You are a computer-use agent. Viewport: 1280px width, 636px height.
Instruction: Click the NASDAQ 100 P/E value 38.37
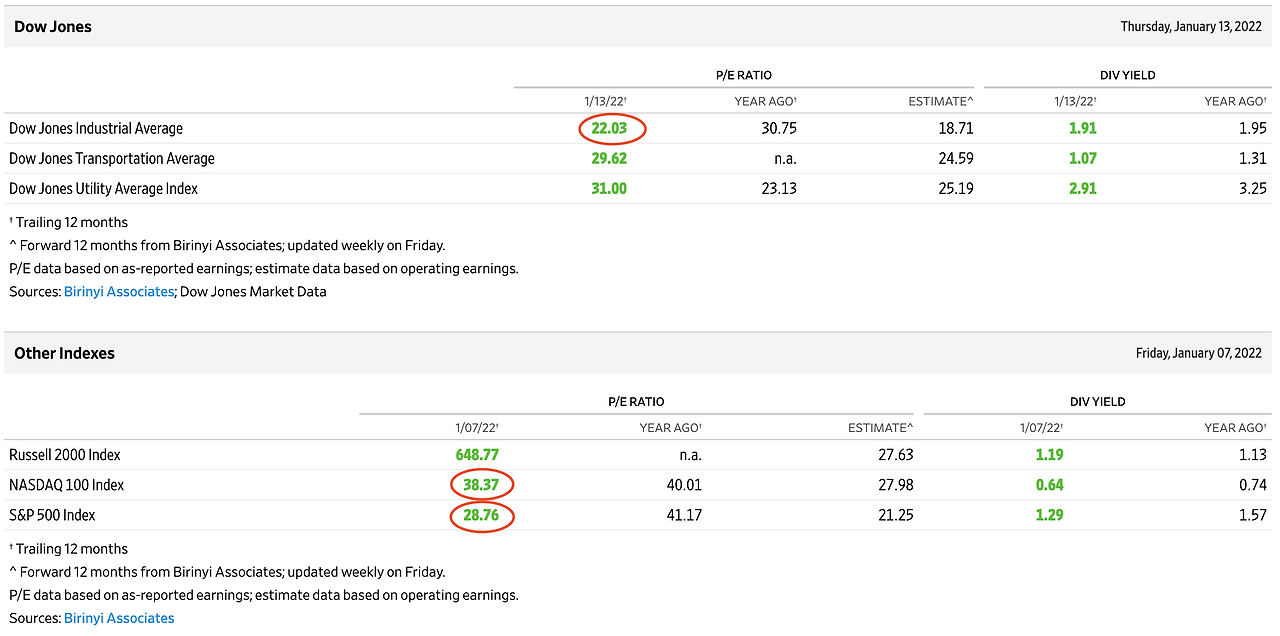(481, 484)
